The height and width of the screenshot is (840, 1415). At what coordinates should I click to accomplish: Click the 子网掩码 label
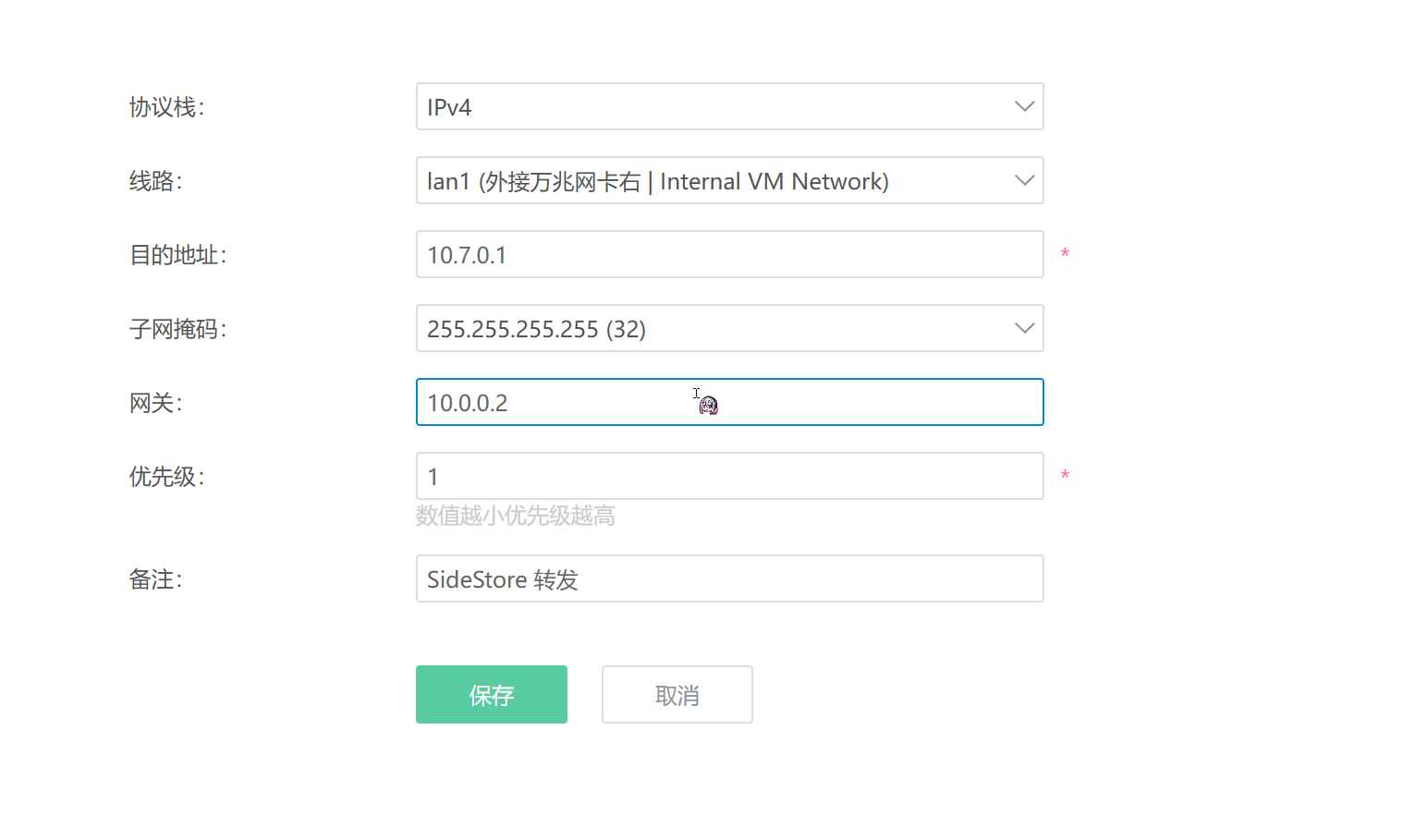click(x=177, y=329)
